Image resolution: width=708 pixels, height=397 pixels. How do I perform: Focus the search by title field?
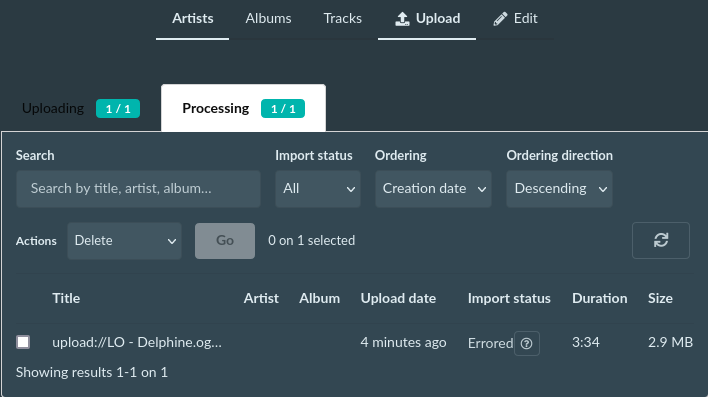pyautogui.click(x=138, y=189)
